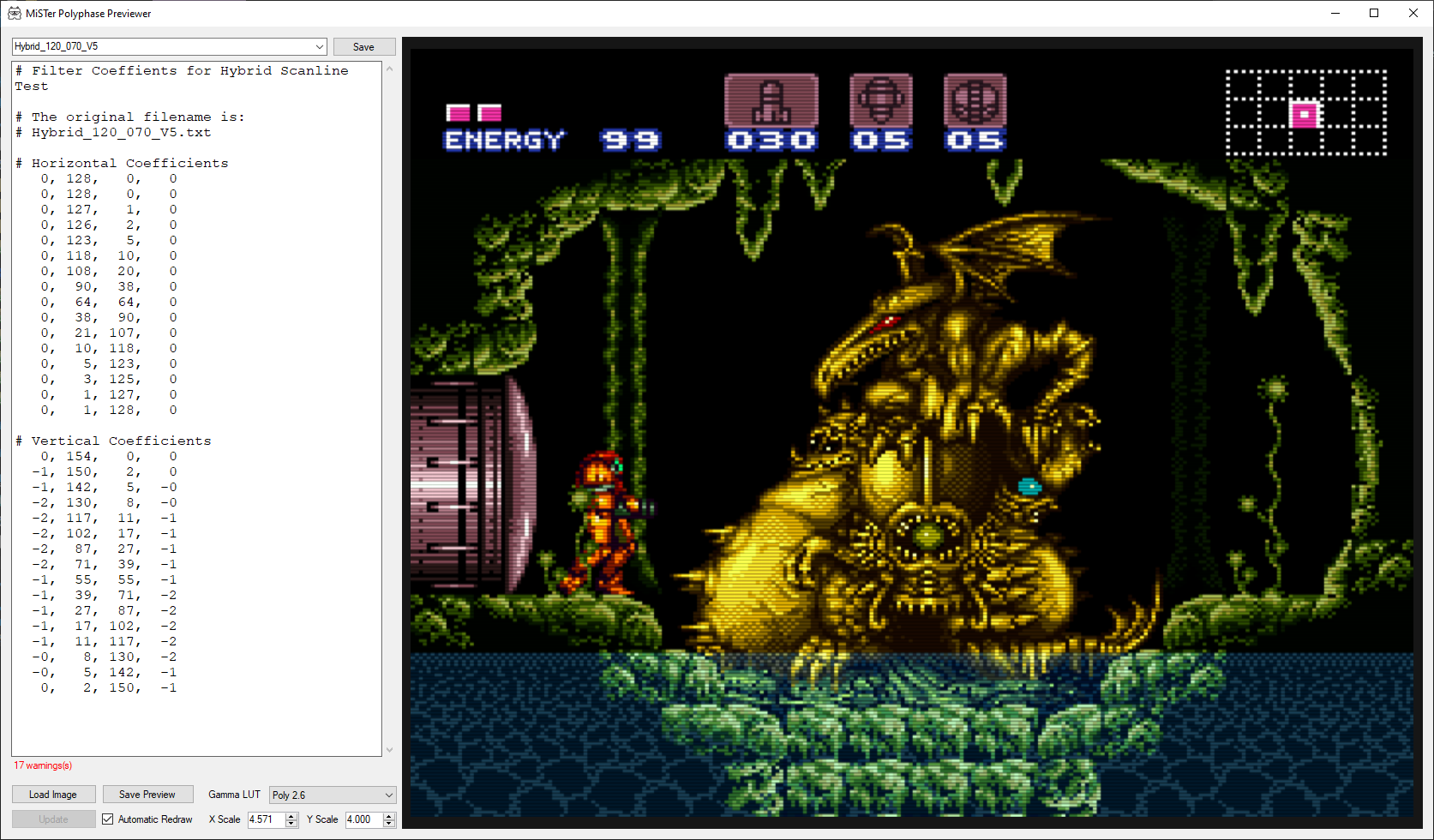Image resolution: width=1434 pixels, height=840 pixels.
Task: Open the Gamma LUT dropdown Poly 2.6
Action: [333, 795]
